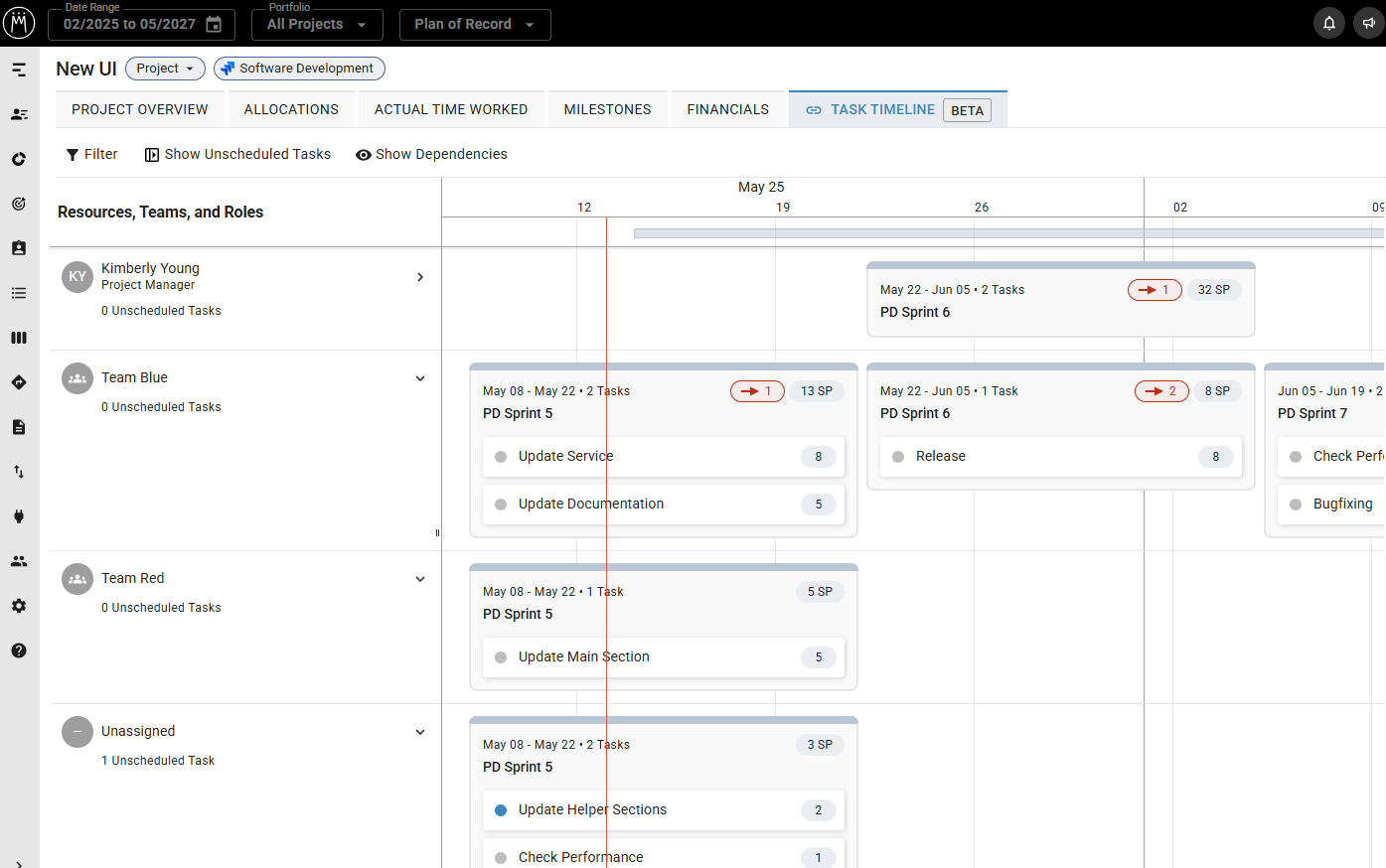Open the Portfolio All Projects dropdown
This screenshot has height=868, width=1386.
(317, 24)
